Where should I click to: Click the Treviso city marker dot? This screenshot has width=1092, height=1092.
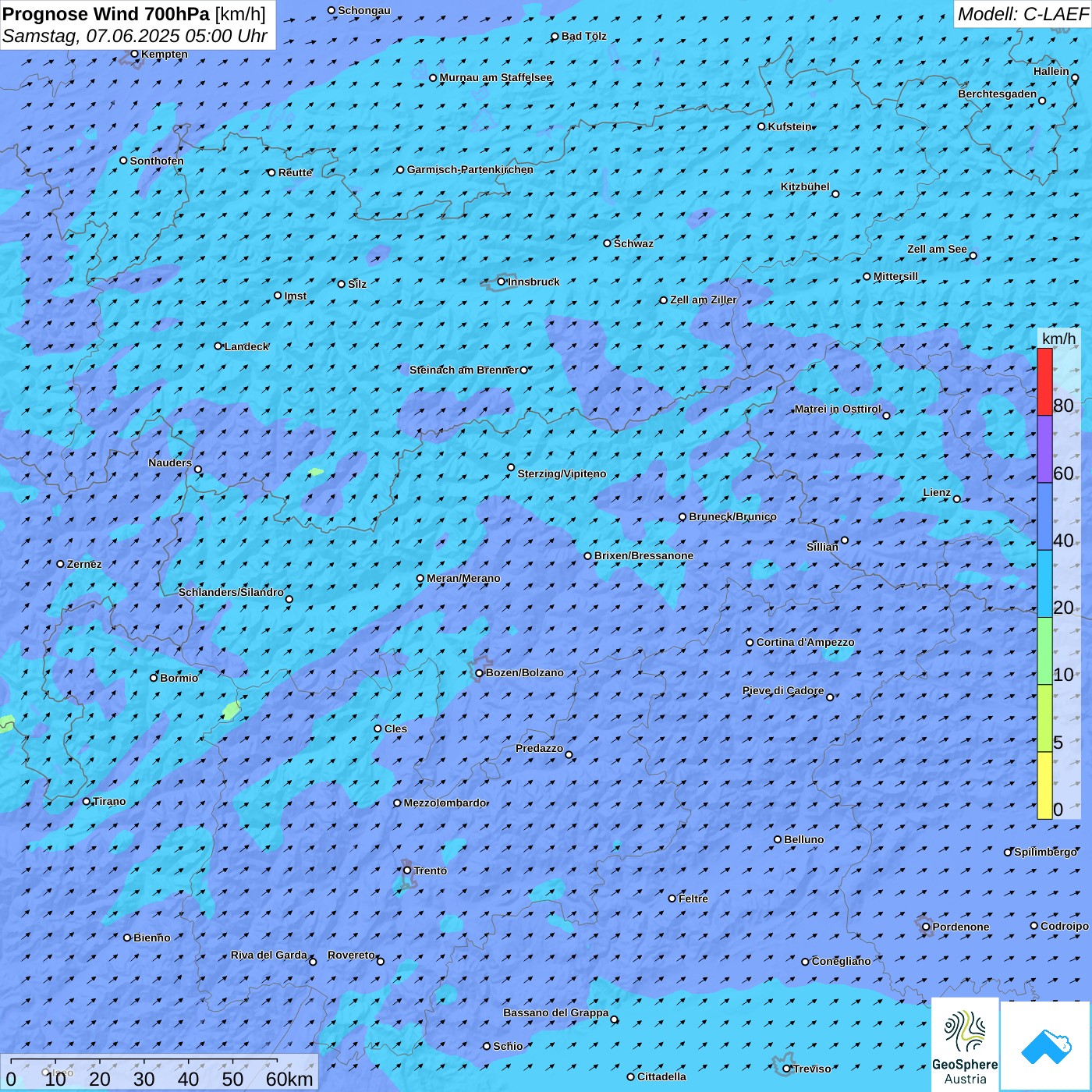coord(787,1069)
